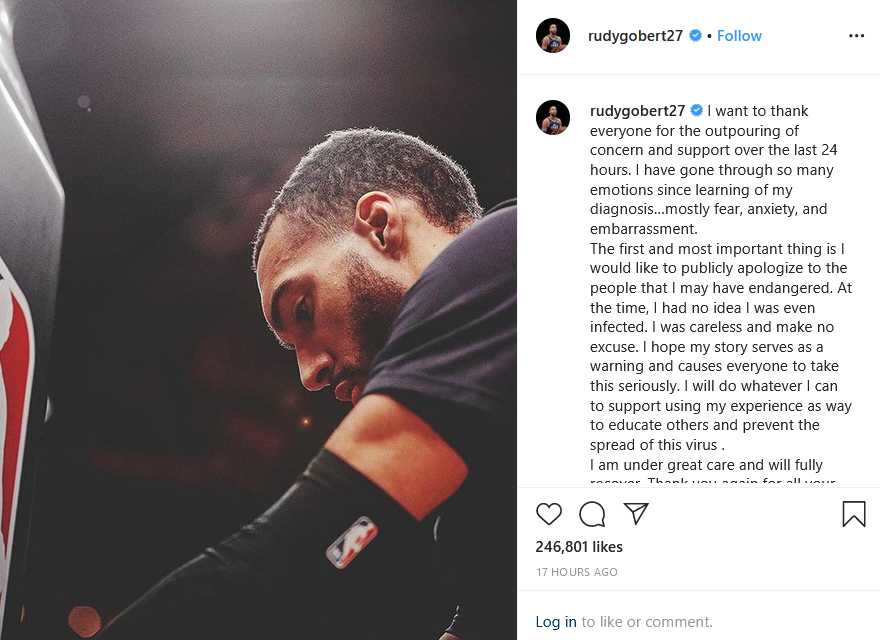
Task: View the 246,801 likes list
Action: pyautogui.click(x=579, y=547)
